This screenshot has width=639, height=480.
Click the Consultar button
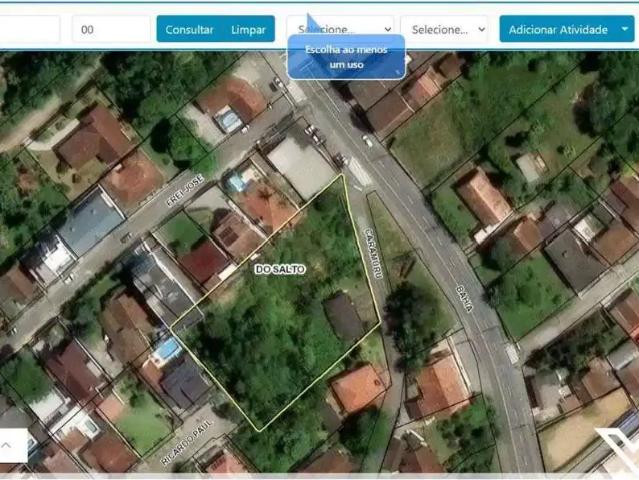coord(189,29)
